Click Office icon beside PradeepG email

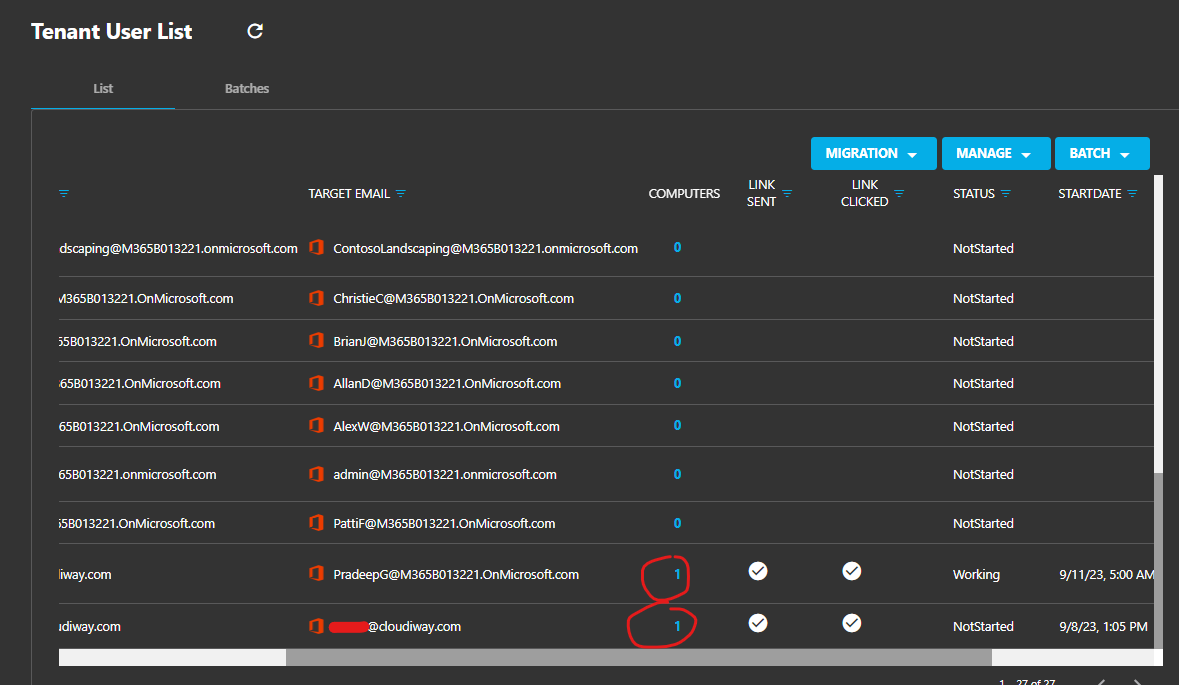tap(317, 574)
